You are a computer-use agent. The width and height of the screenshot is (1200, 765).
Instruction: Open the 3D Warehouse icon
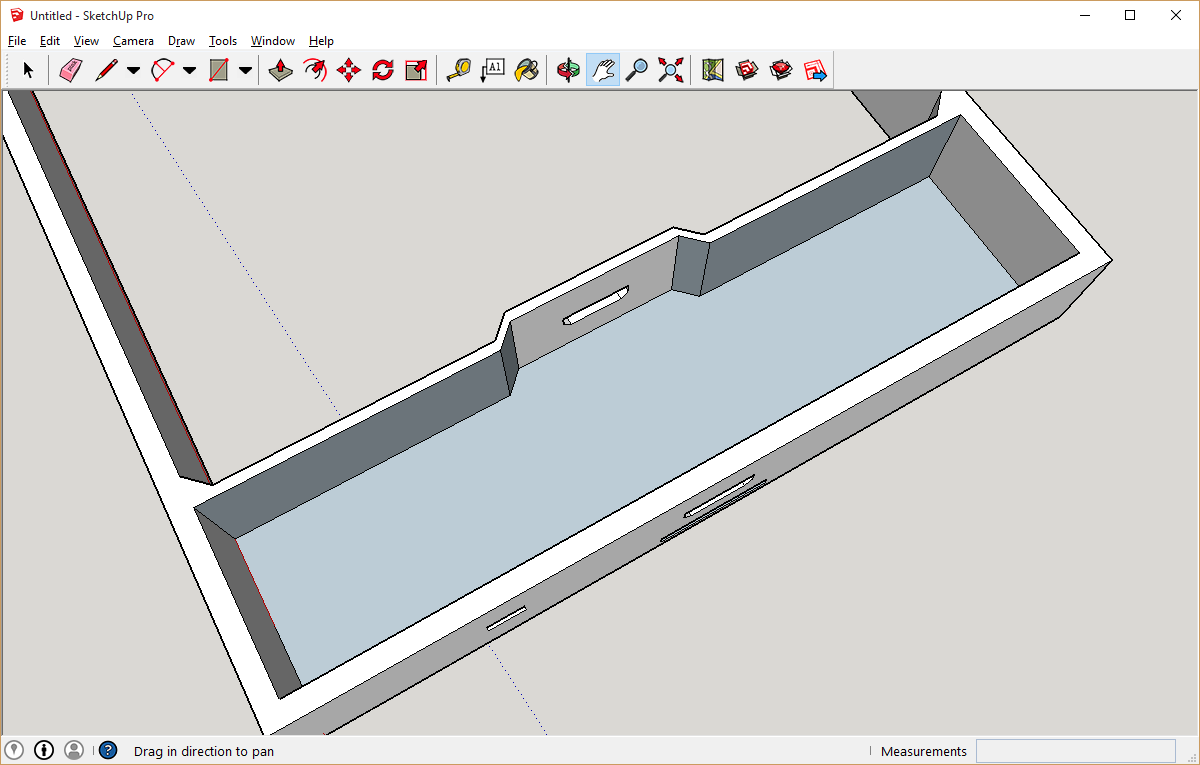(747, 70)
